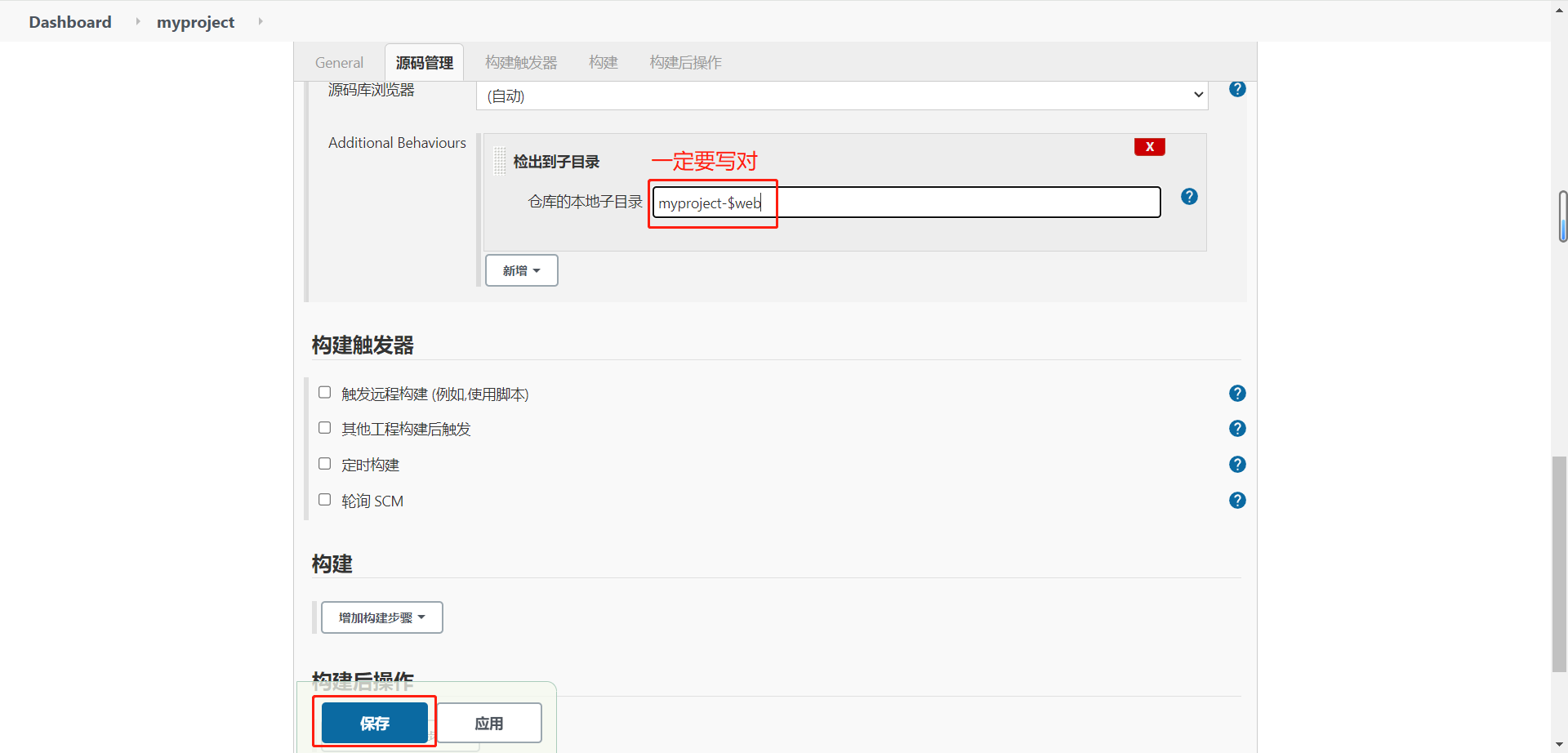Screen dimensions: 1568x753
Task: Grab the drag handle beside 检出到子目录
Action: tap(500, 162)
